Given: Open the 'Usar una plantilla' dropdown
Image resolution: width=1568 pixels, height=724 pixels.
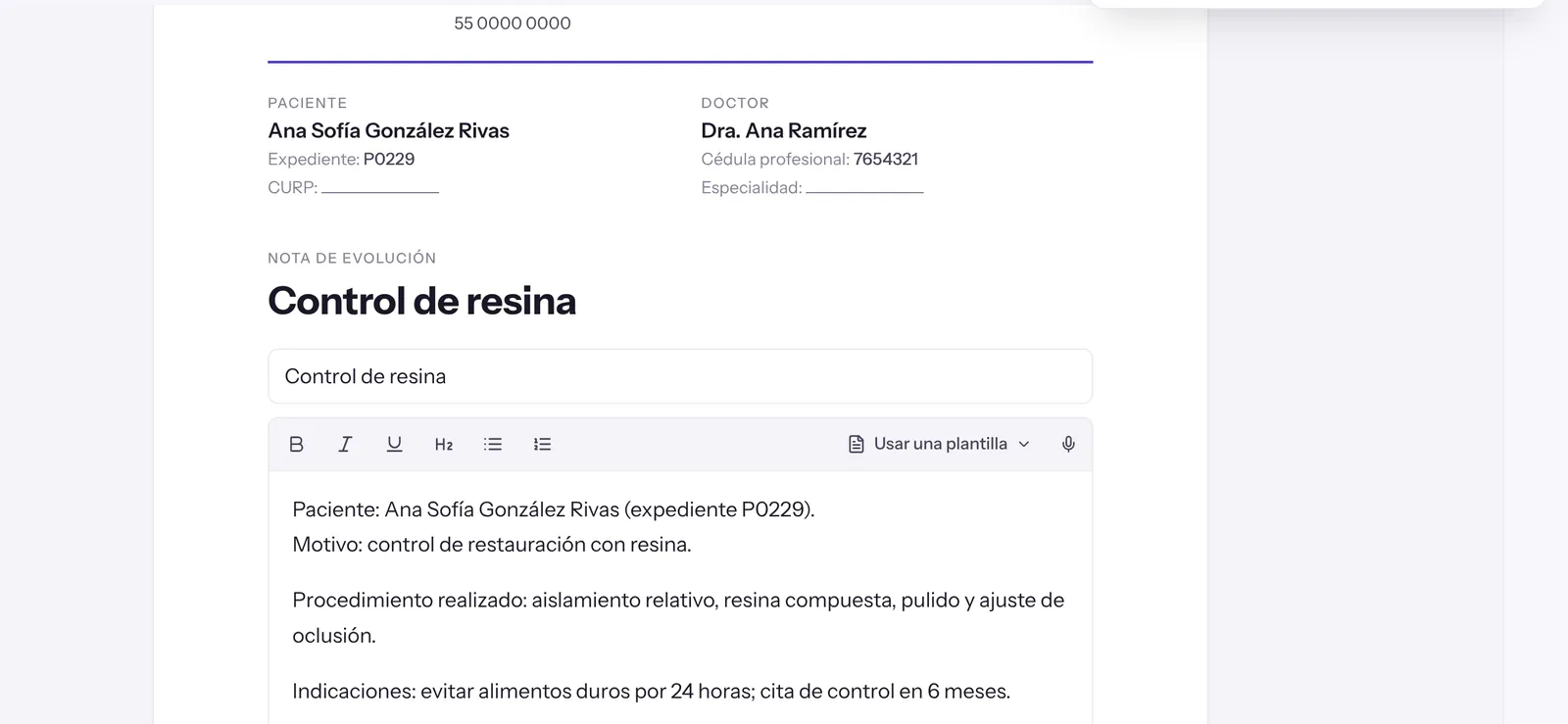Looking at the screenshot, I should 939,444.
